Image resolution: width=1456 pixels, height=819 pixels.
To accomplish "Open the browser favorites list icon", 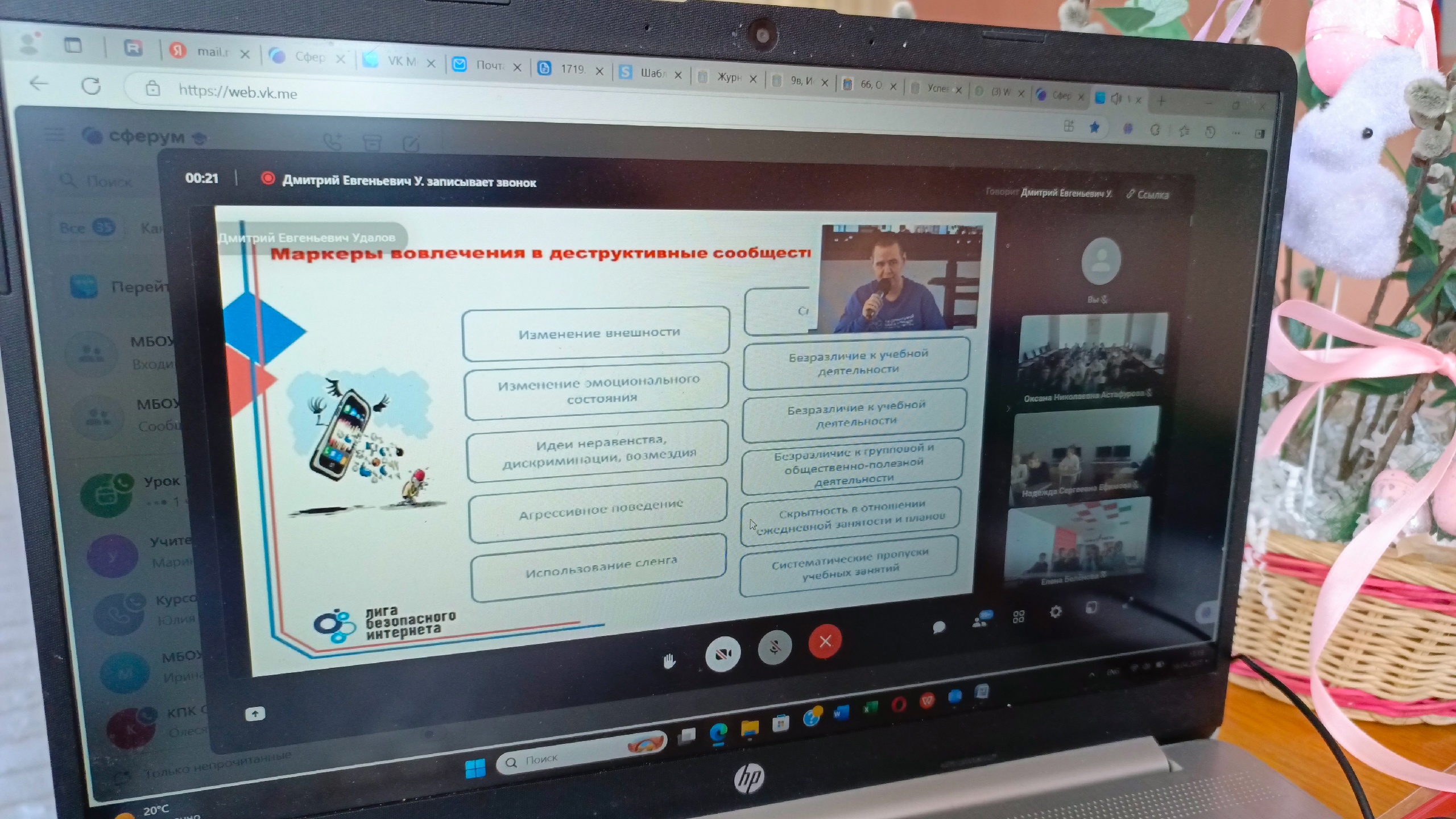I will click(1184, 131).
